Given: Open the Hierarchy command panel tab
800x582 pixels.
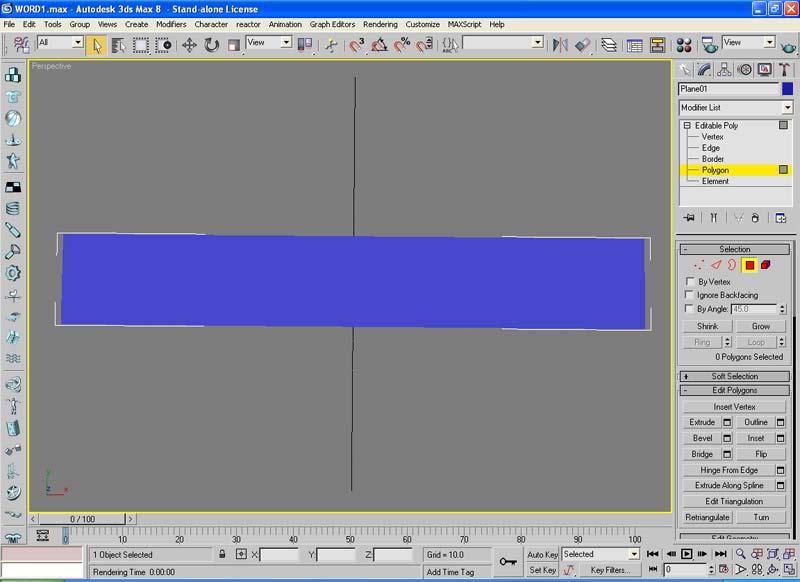Looking at the screenshot, I should [x=724, y=69].
